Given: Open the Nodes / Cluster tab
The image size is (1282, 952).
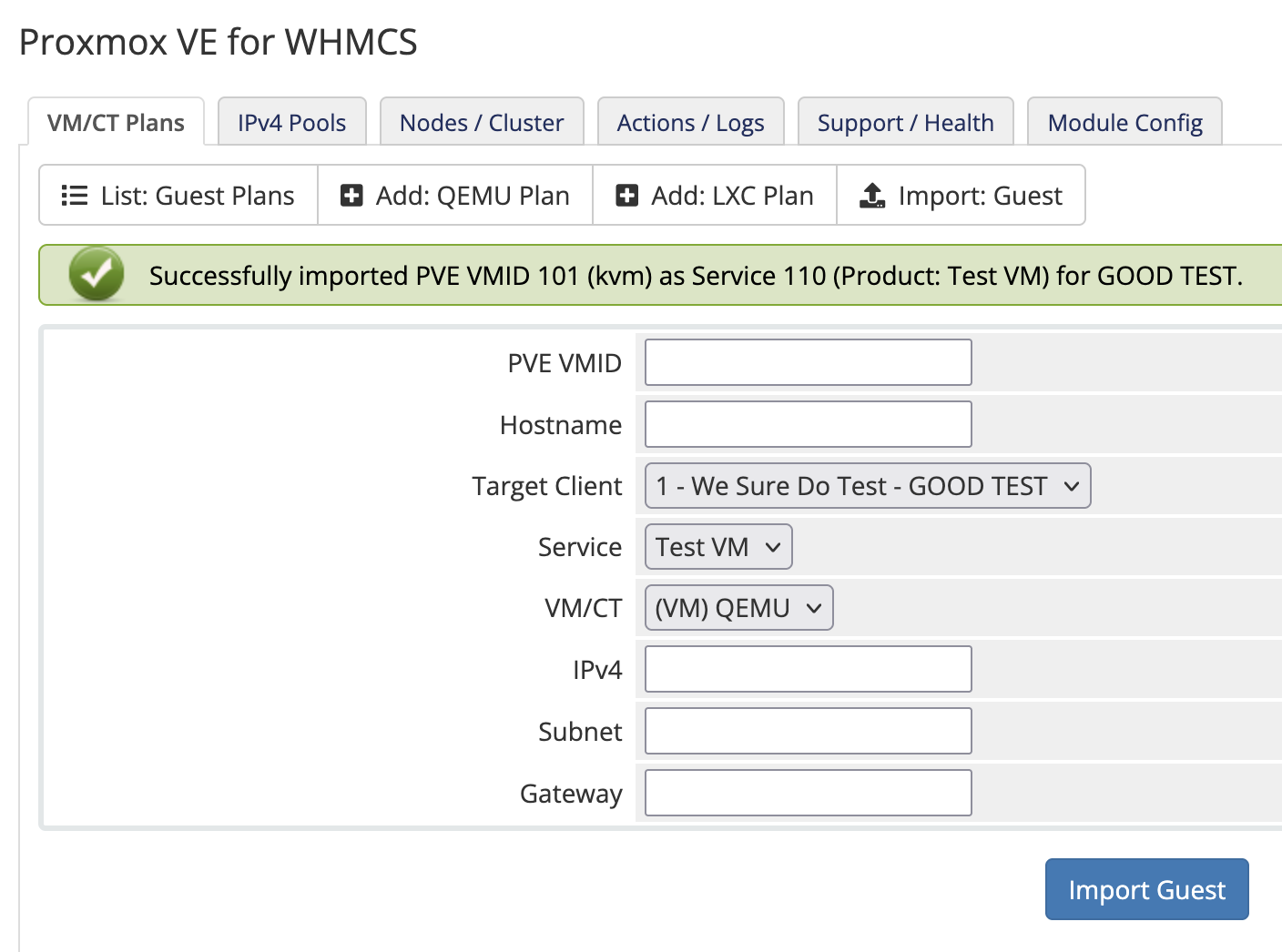Looking at the screenshot, I should click(482, 122).
